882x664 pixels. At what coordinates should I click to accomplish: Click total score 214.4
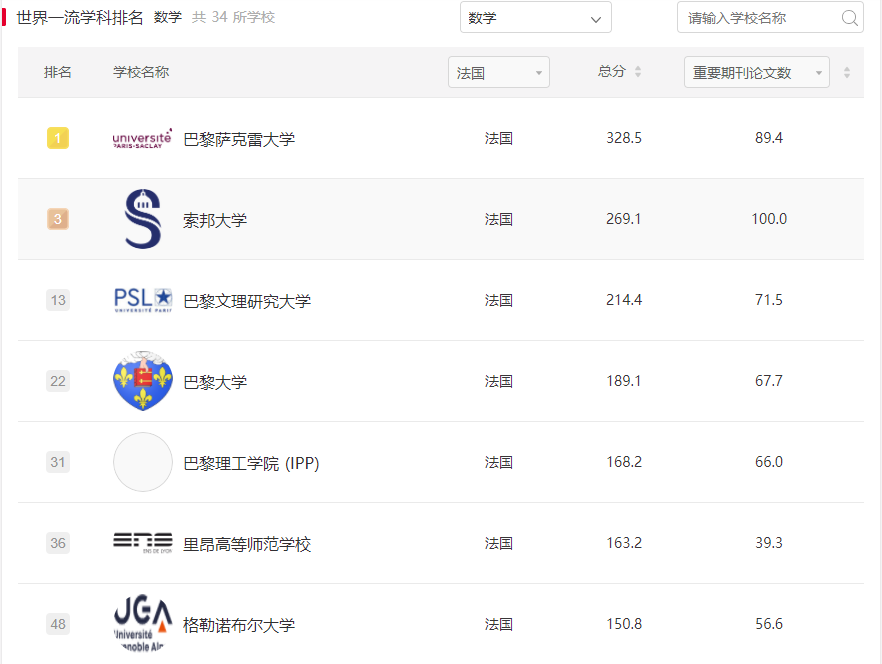click(624, 300)
